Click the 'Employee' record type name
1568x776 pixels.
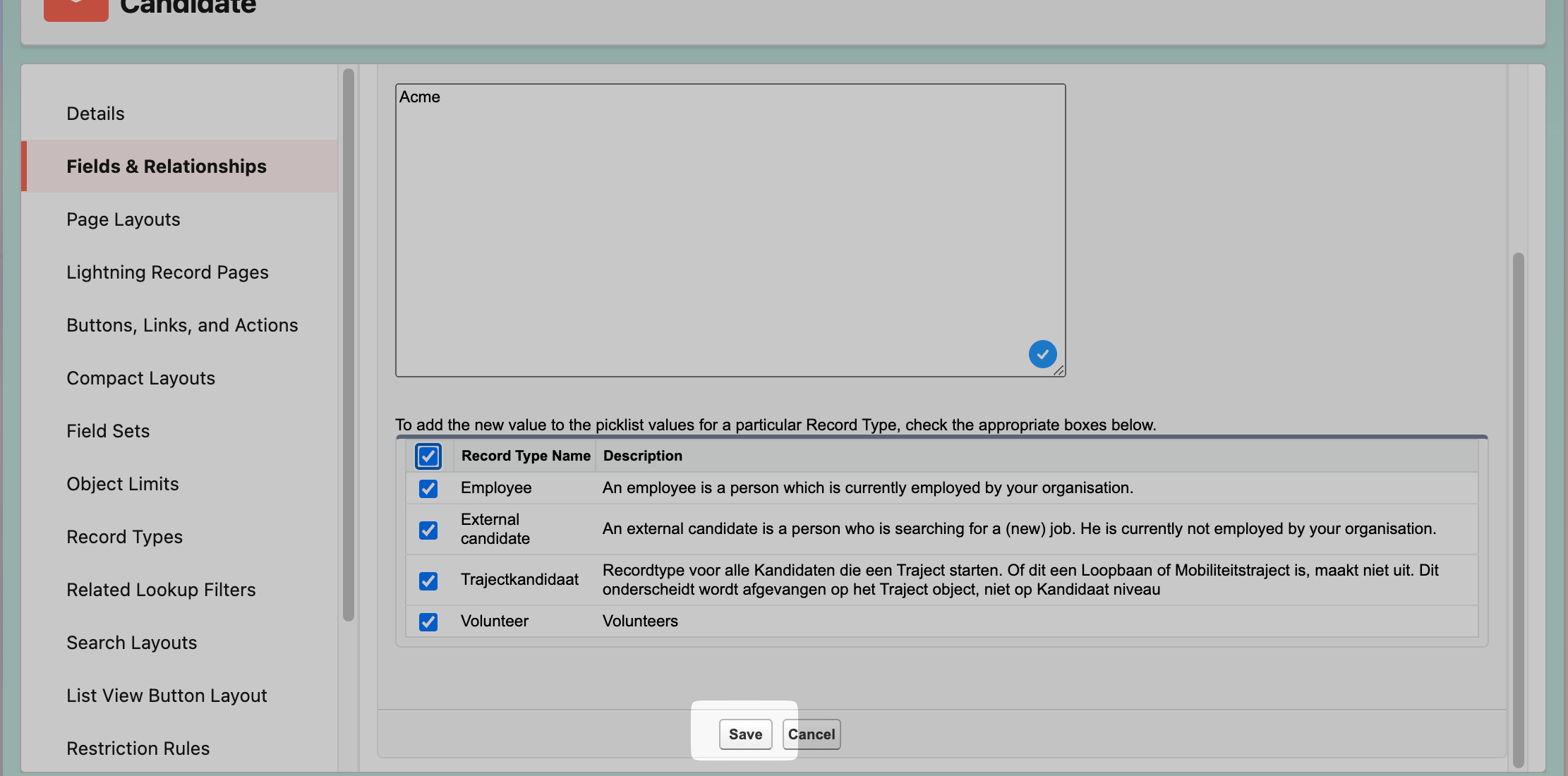pyautogui.click(x=496, y=488)
